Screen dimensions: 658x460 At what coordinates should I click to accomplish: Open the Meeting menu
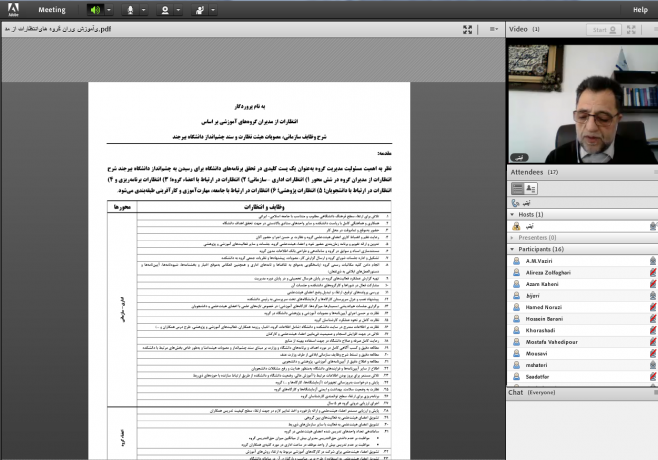point(51,10)
